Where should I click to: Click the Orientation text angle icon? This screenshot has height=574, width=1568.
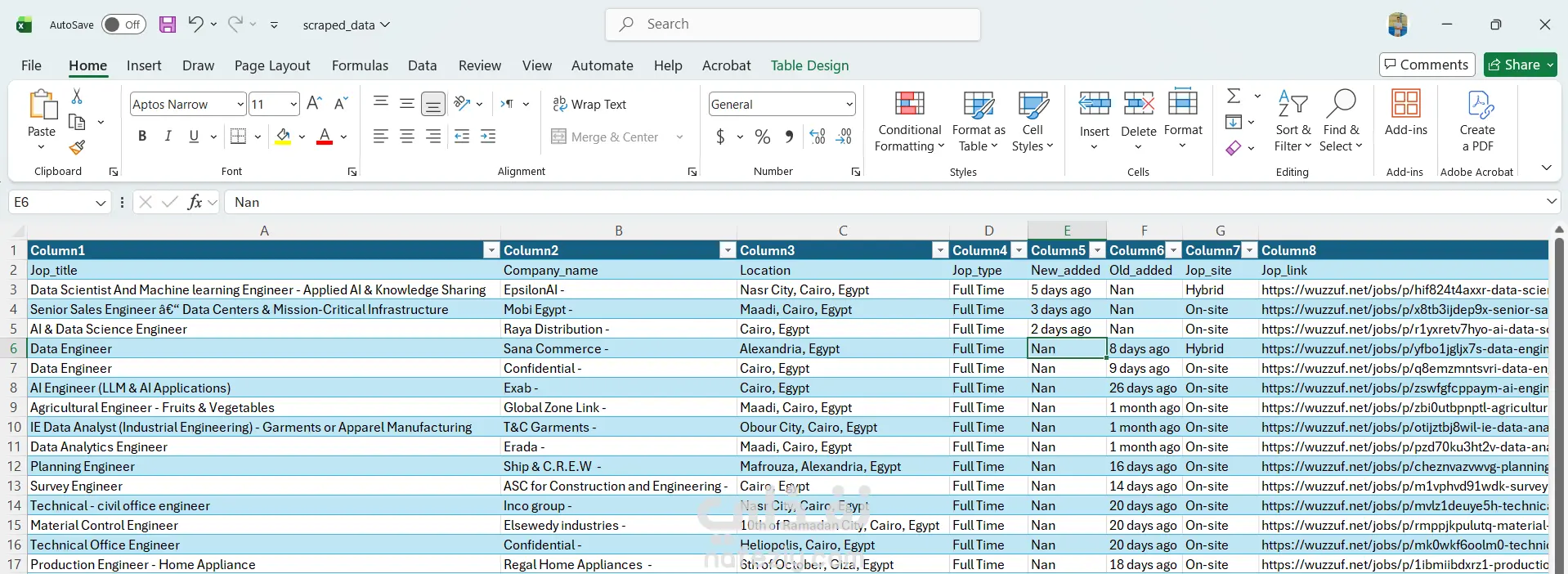click(x=463, y=104)
